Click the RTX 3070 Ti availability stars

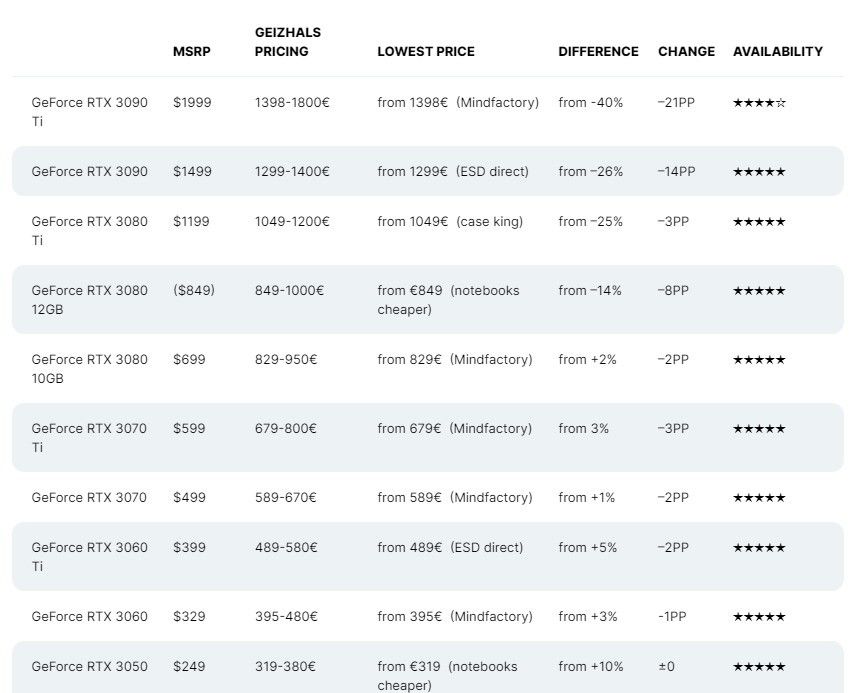759,429
